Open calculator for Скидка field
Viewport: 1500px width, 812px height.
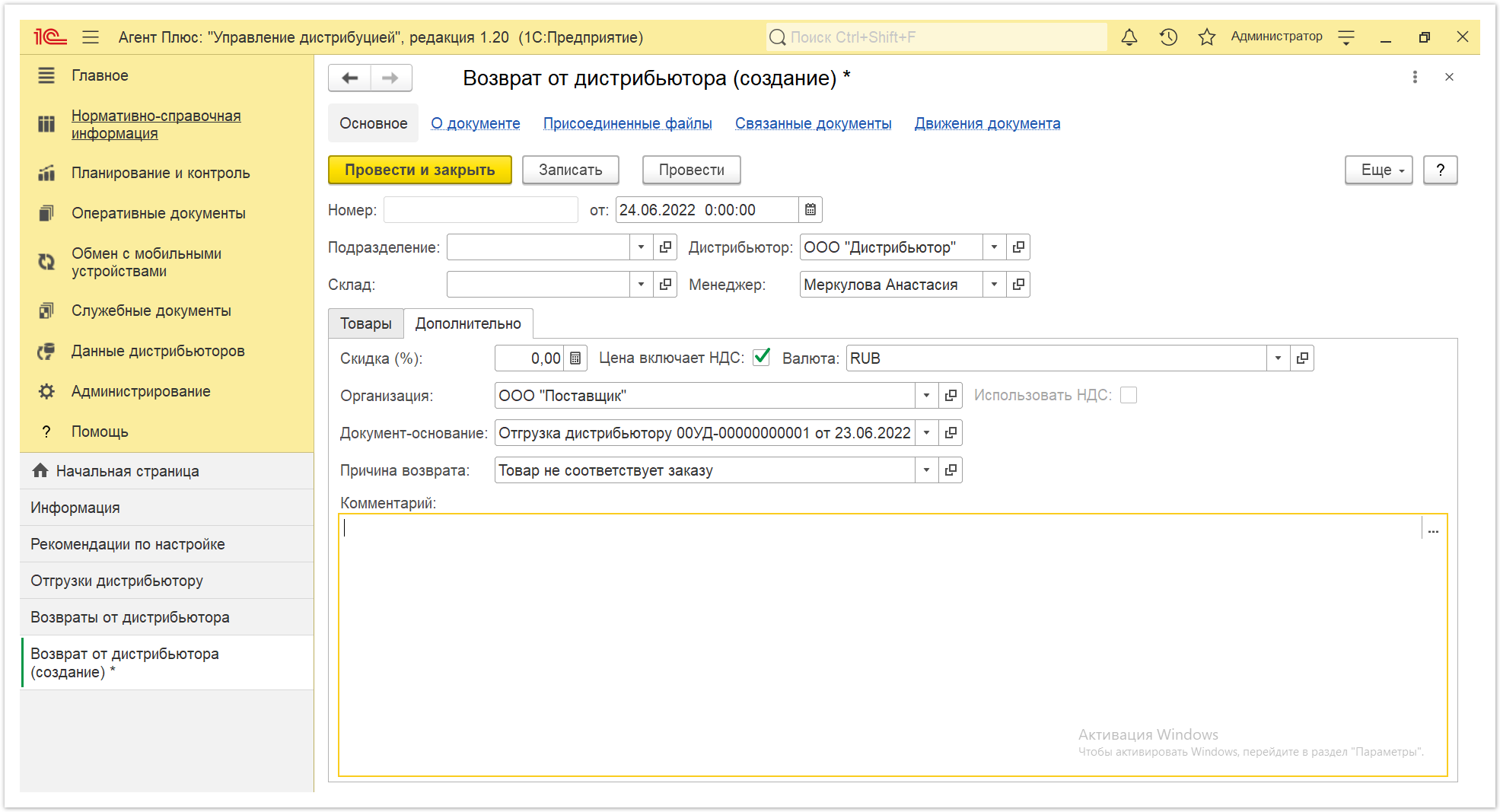click(575, 358)
